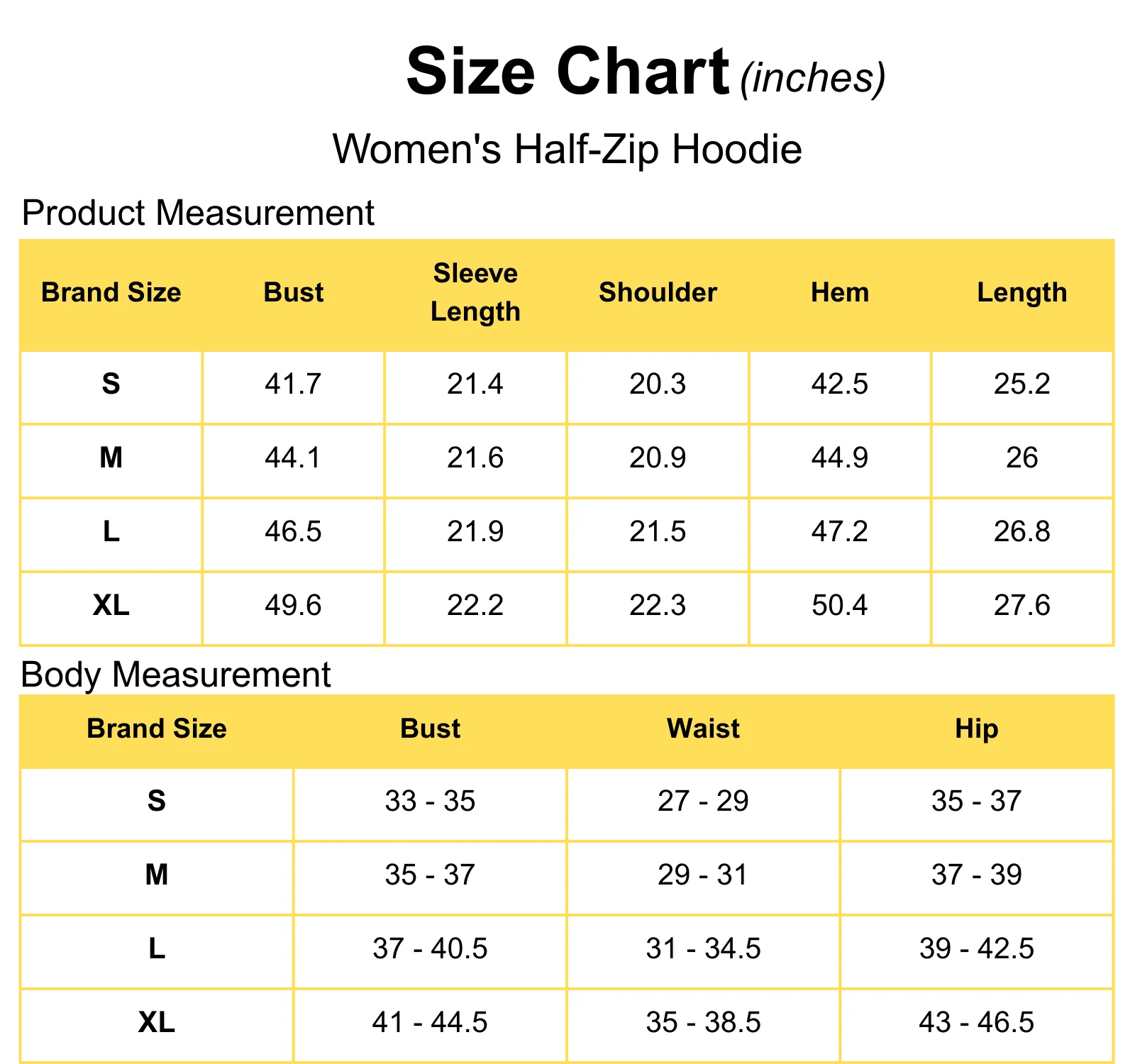Select the Hip column header

click(977, 730)
